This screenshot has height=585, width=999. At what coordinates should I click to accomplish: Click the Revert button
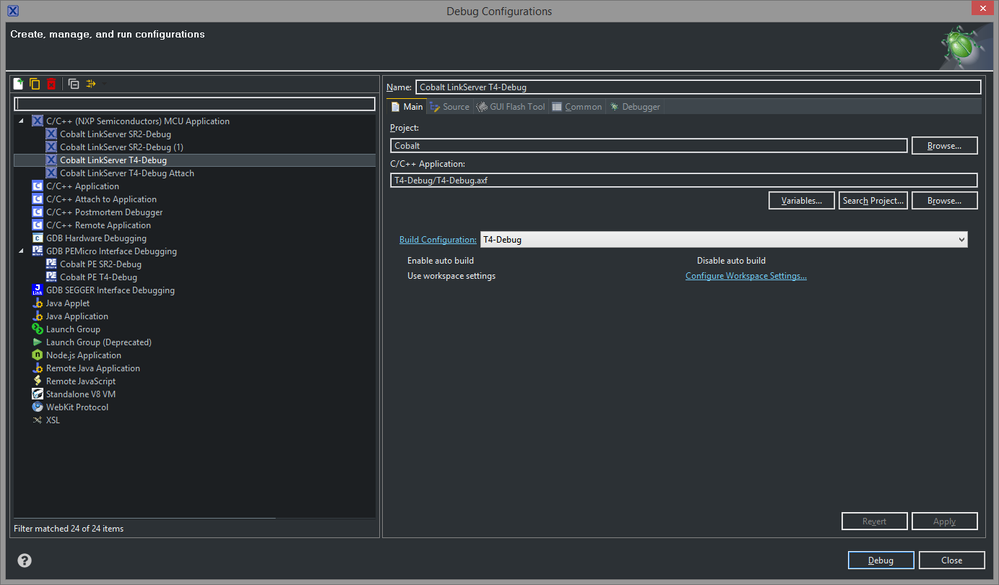(x=874, y=521)
